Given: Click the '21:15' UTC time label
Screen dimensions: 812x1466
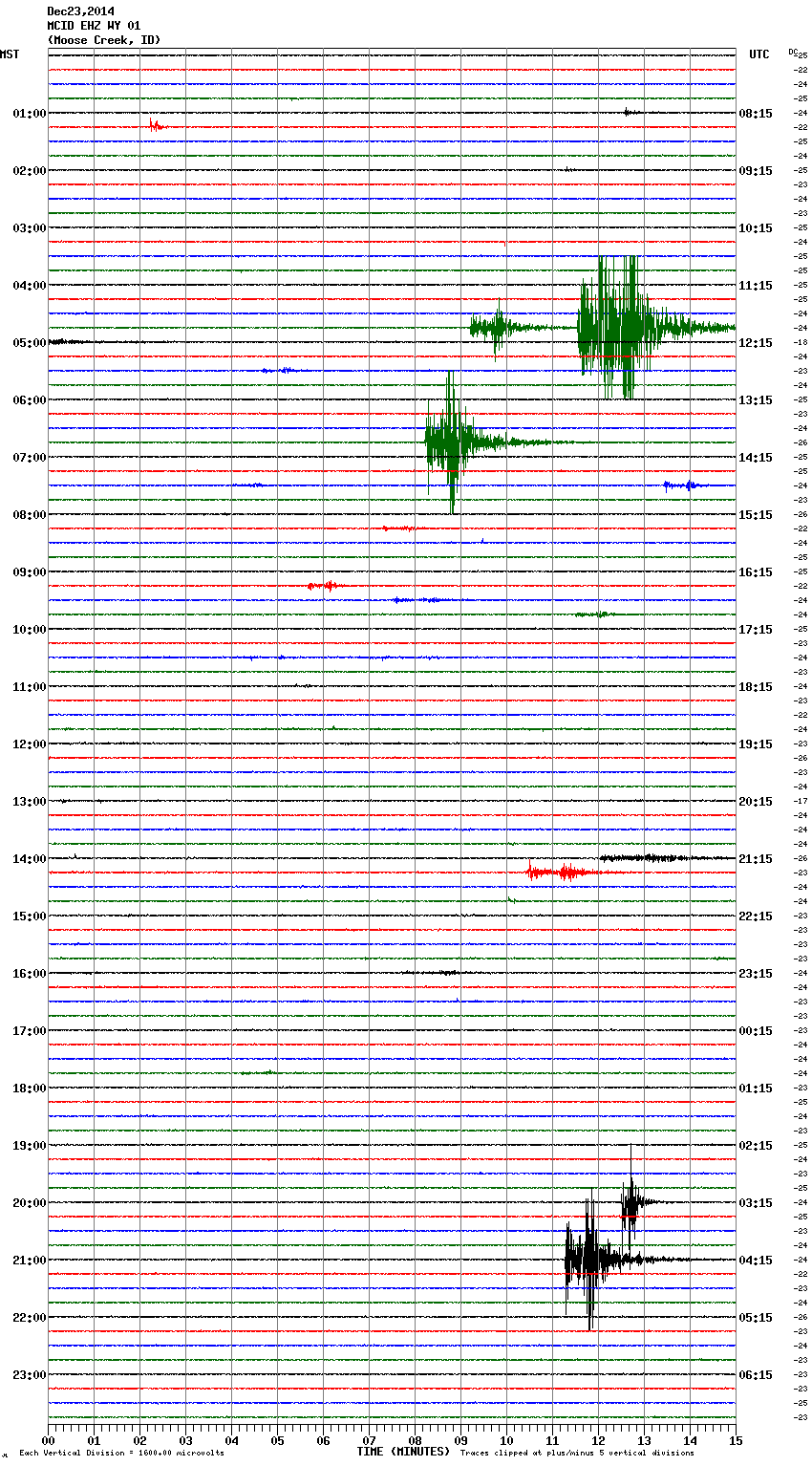Looking at the screenshot, I should point(756,859).
